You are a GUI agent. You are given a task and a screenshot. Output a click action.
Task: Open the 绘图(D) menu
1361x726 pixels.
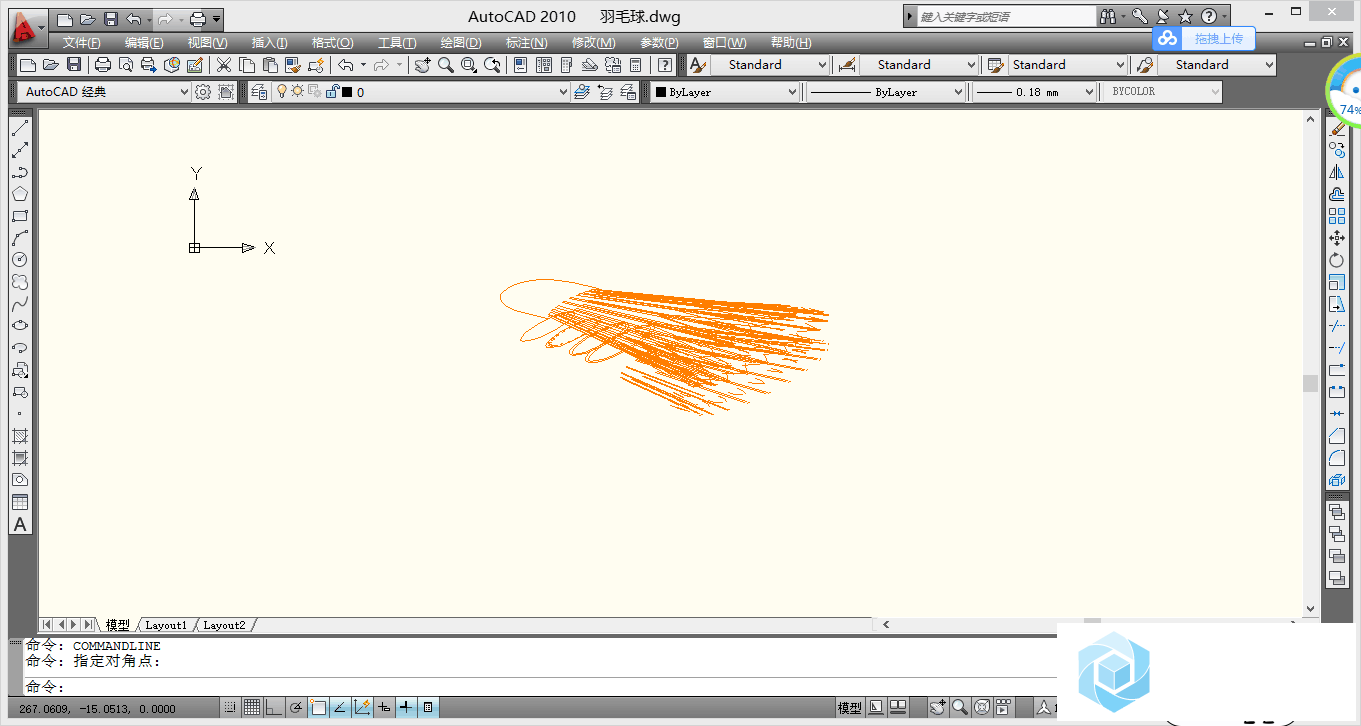point(461,43)
